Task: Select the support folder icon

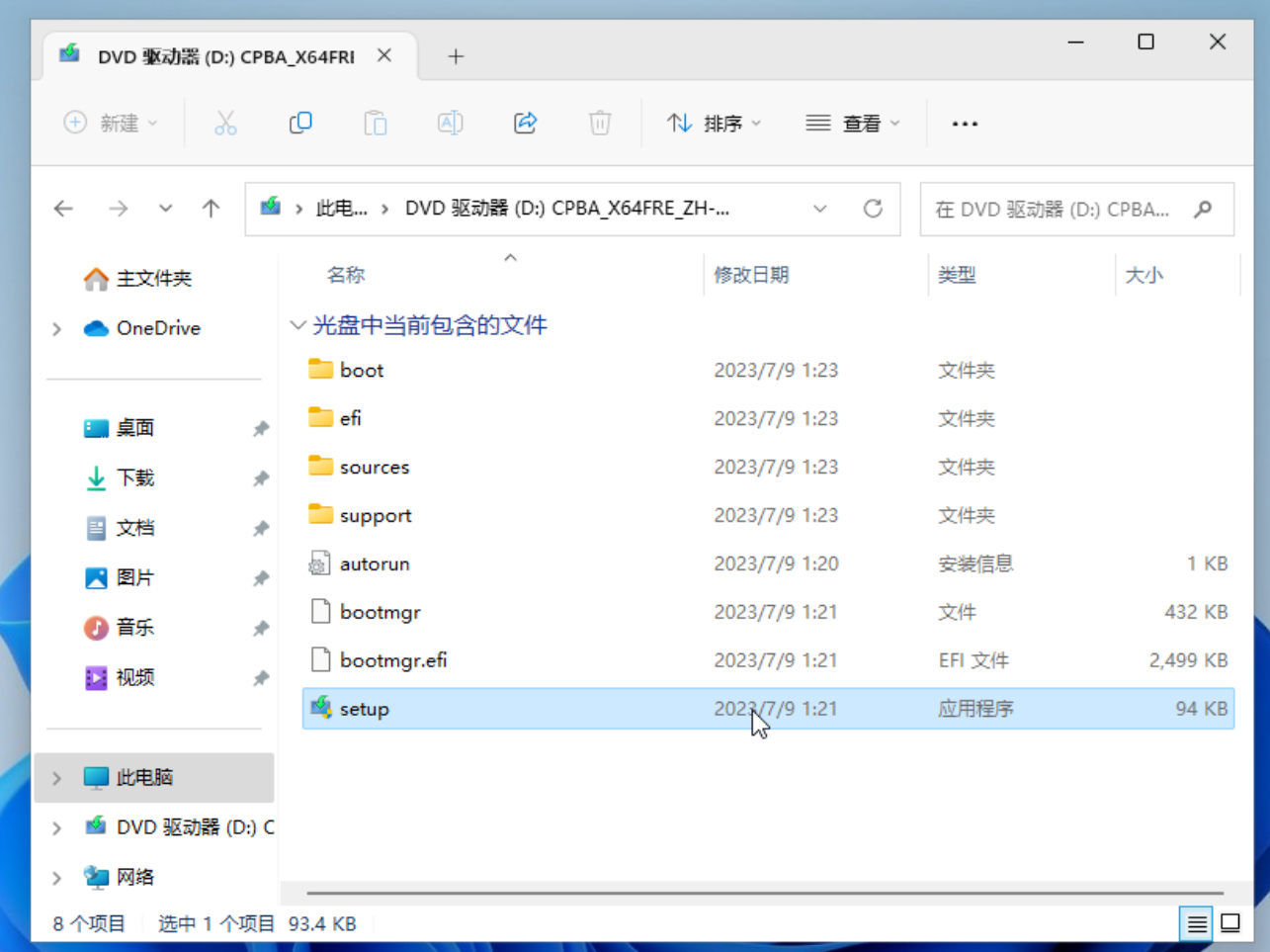Action: click(320, 515)
